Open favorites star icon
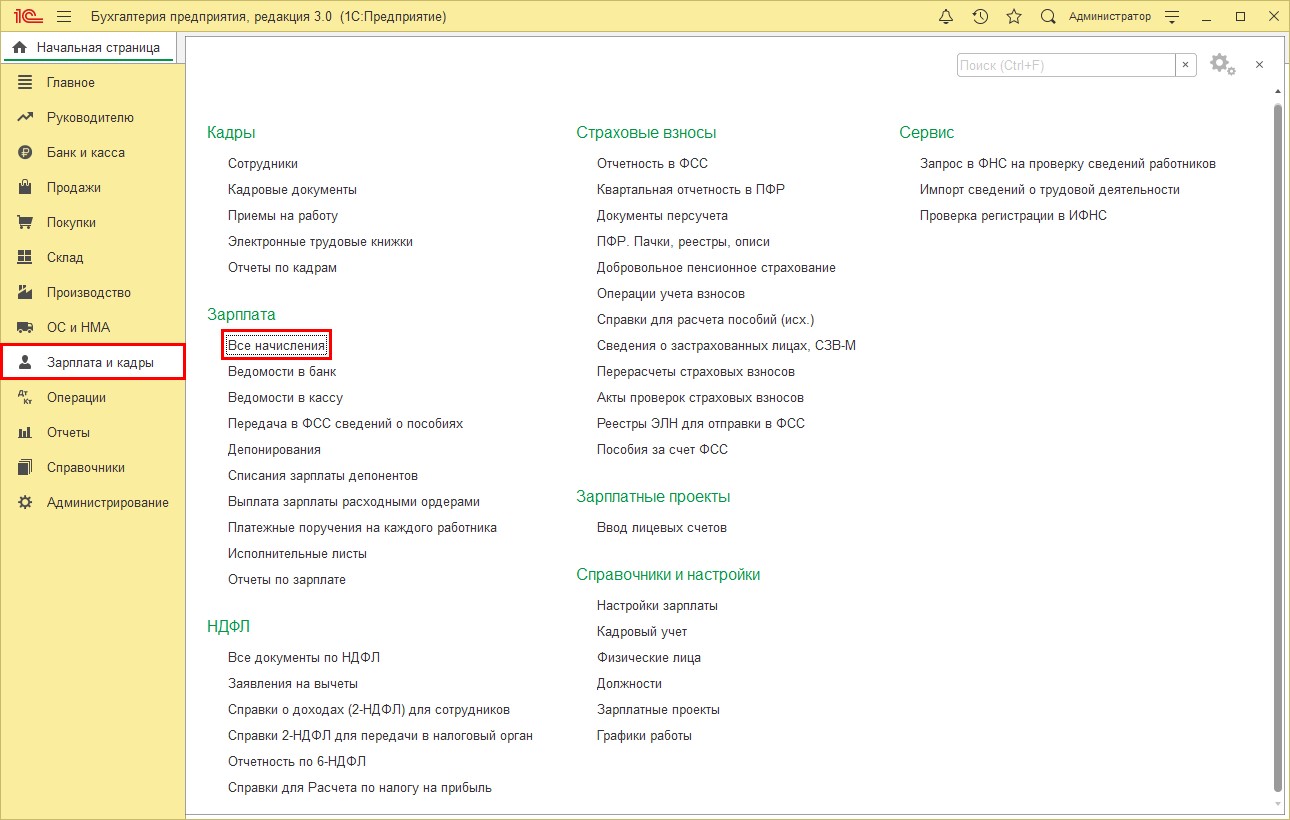This screenshot has height=820, width=1290. [1014, 17]
